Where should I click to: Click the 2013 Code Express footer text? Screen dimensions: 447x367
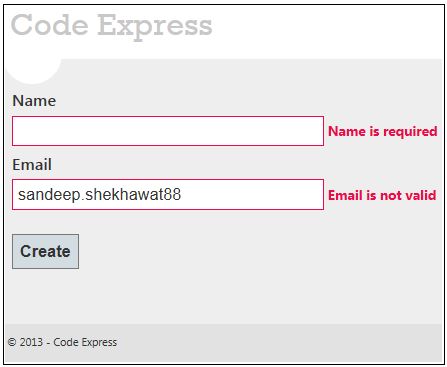pyautogui.click(x=62, y=342)
